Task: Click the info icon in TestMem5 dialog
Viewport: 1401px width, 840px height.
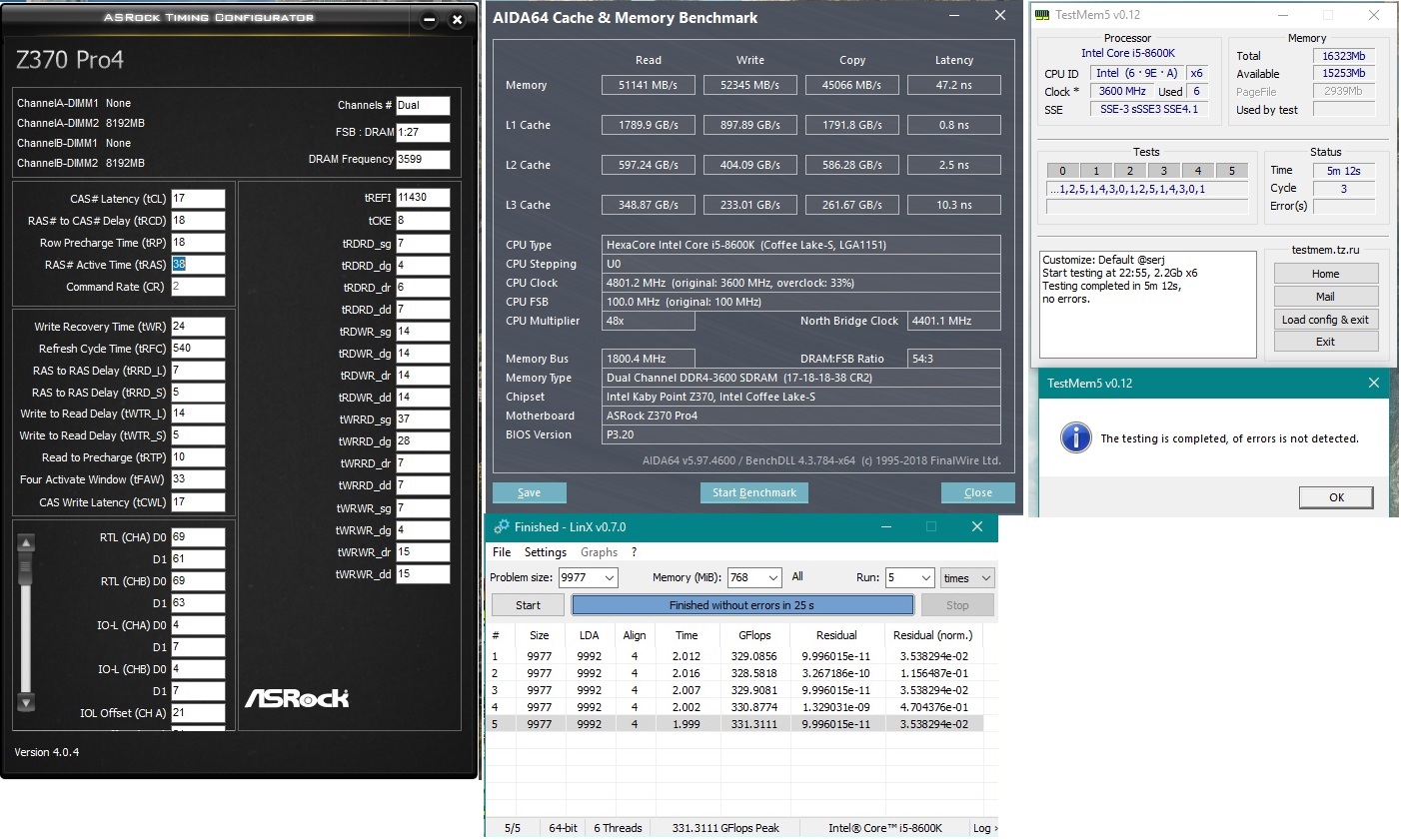Action: click(x=1075, y=437)
